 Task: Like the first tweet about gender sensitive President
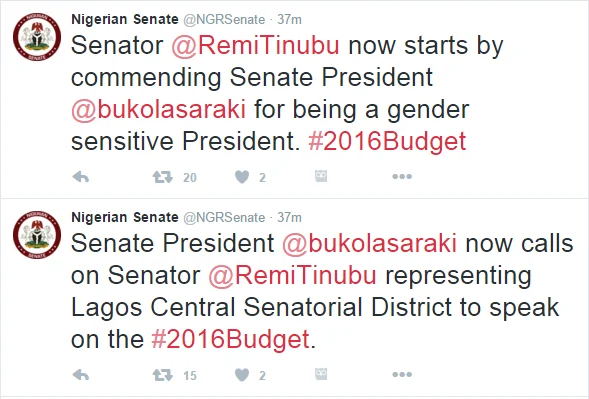tap(242, 177)
